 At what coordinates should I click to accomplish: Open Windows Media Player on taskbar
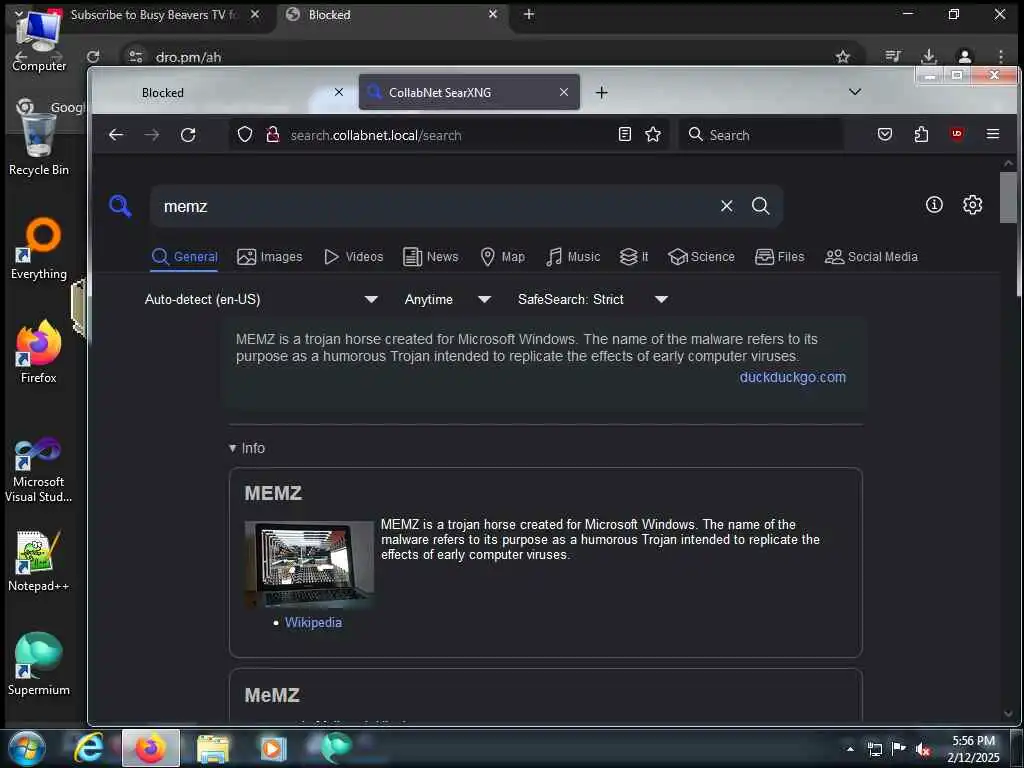point(273,748)
